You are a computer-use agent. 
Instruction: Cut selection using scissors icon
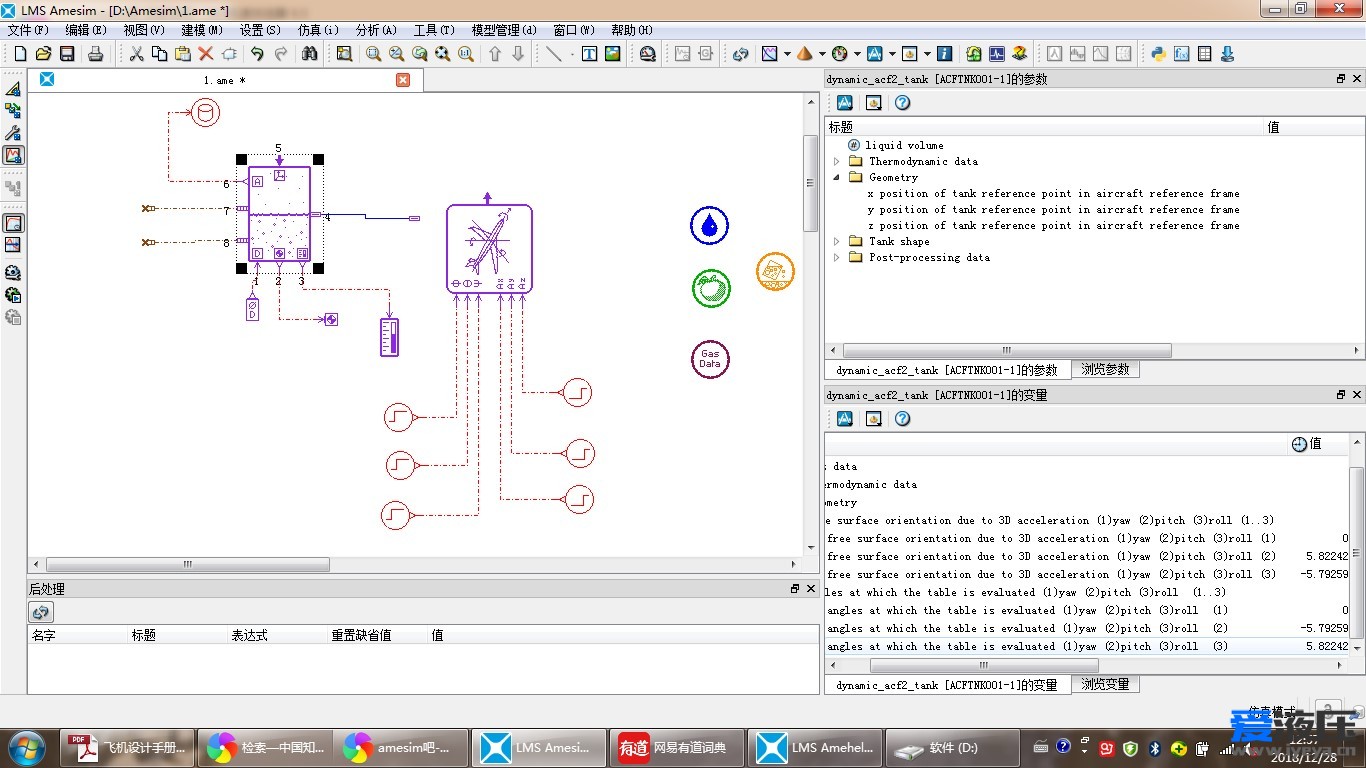pos(137,54)
